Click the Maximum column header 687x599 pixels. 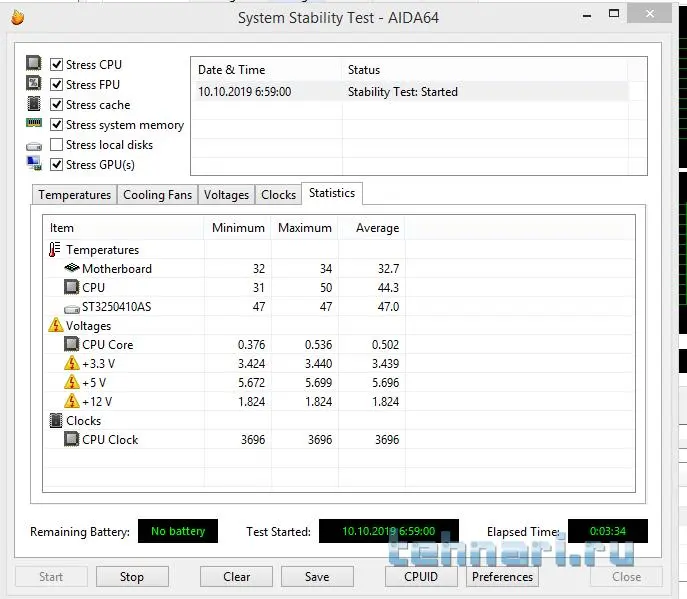pos(305,228)
